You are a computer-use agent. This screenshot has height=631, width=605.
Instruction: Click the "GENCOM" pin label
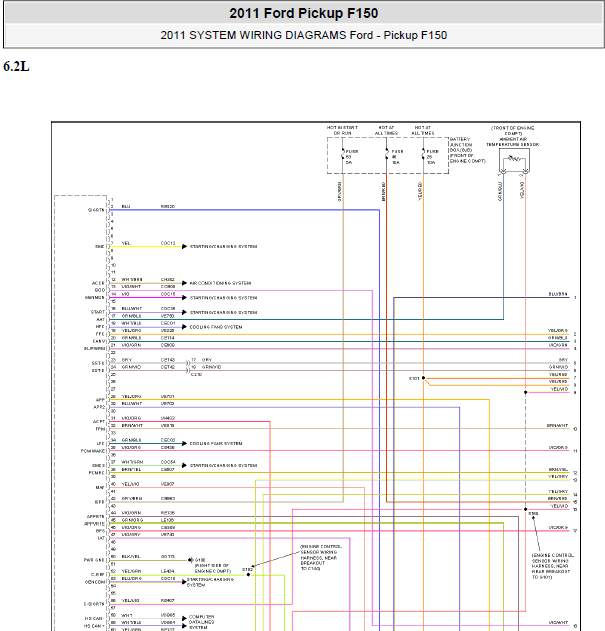(x=95, y=582)
